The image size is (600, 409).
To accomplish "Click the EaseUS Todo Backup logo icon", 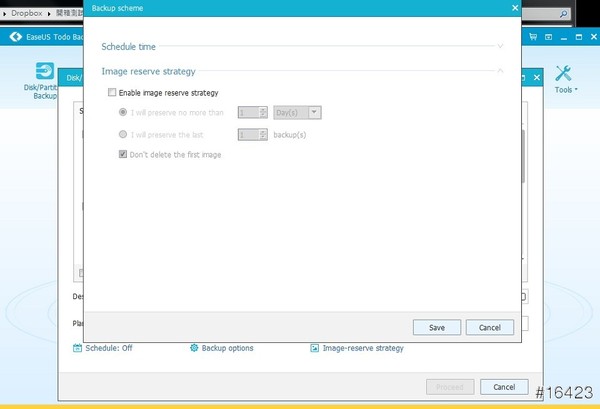I will tap(16, 37).
